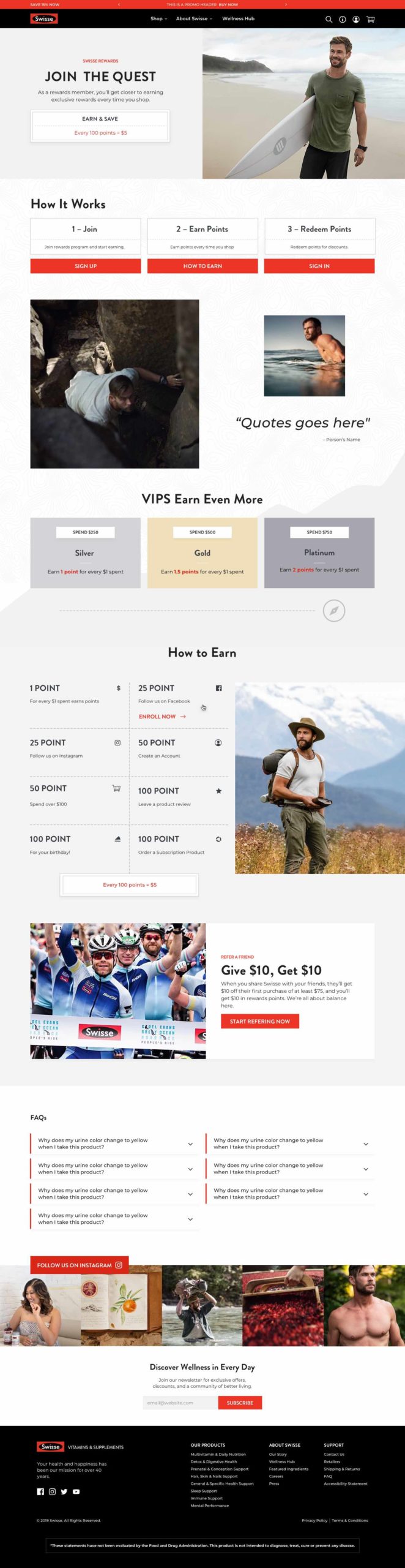
Task: Click the HOW TO EARN button
Action: (x=202, y=266)
